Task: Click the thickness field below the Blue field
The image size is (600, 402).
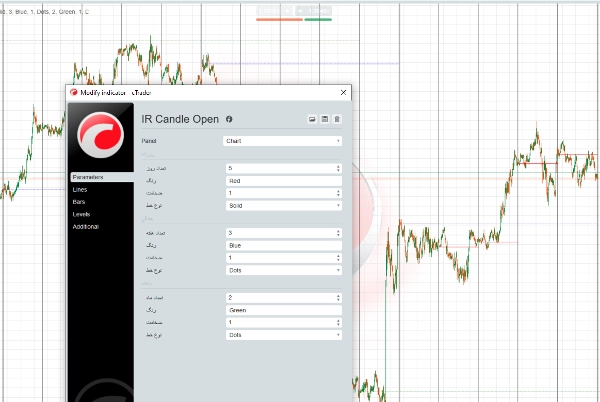Action: tap(284, 258)
